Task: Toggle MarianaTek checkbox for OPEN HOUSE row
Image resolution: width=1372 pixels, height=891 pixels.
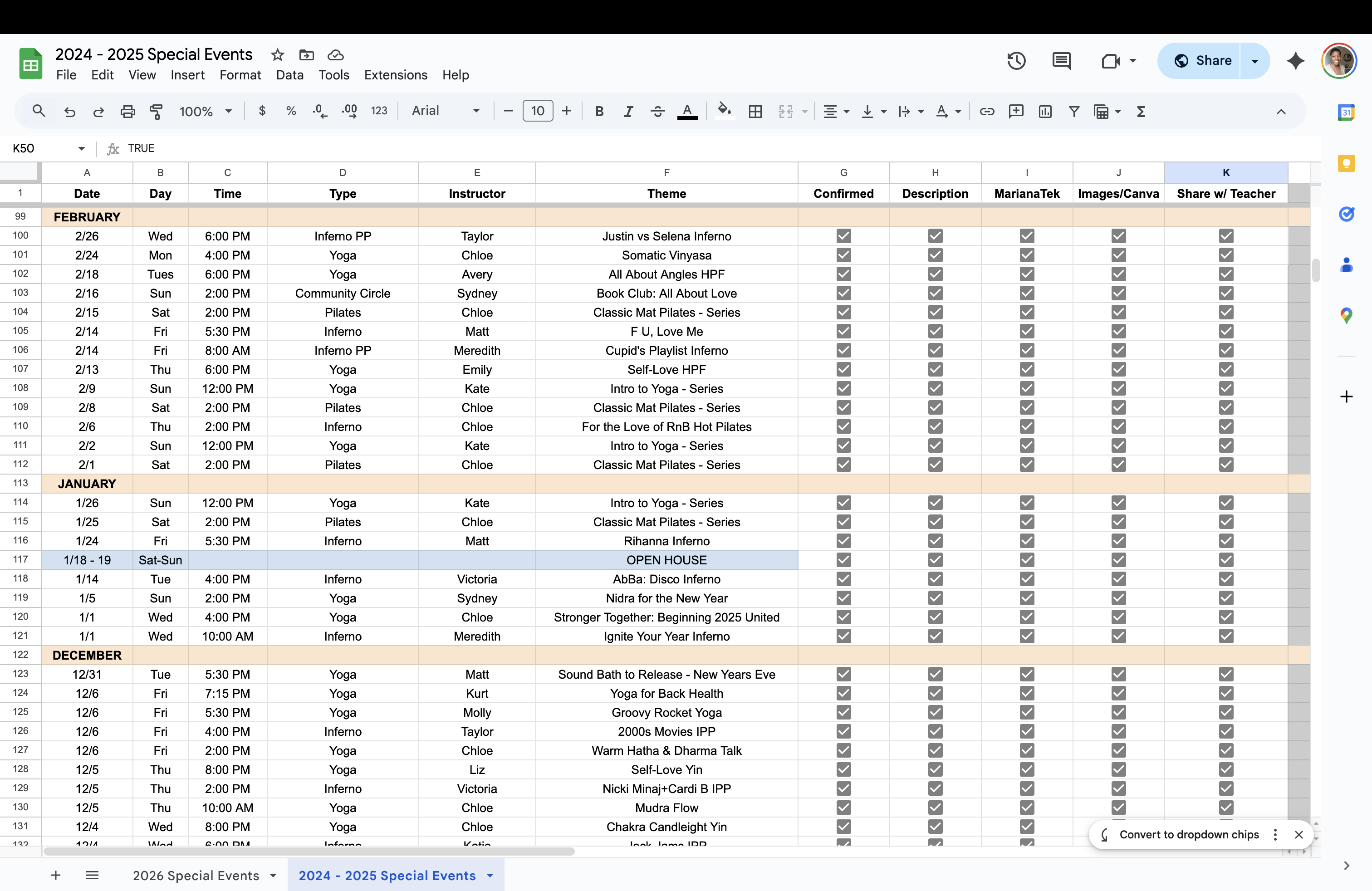Action: [x=1027, y=560]
